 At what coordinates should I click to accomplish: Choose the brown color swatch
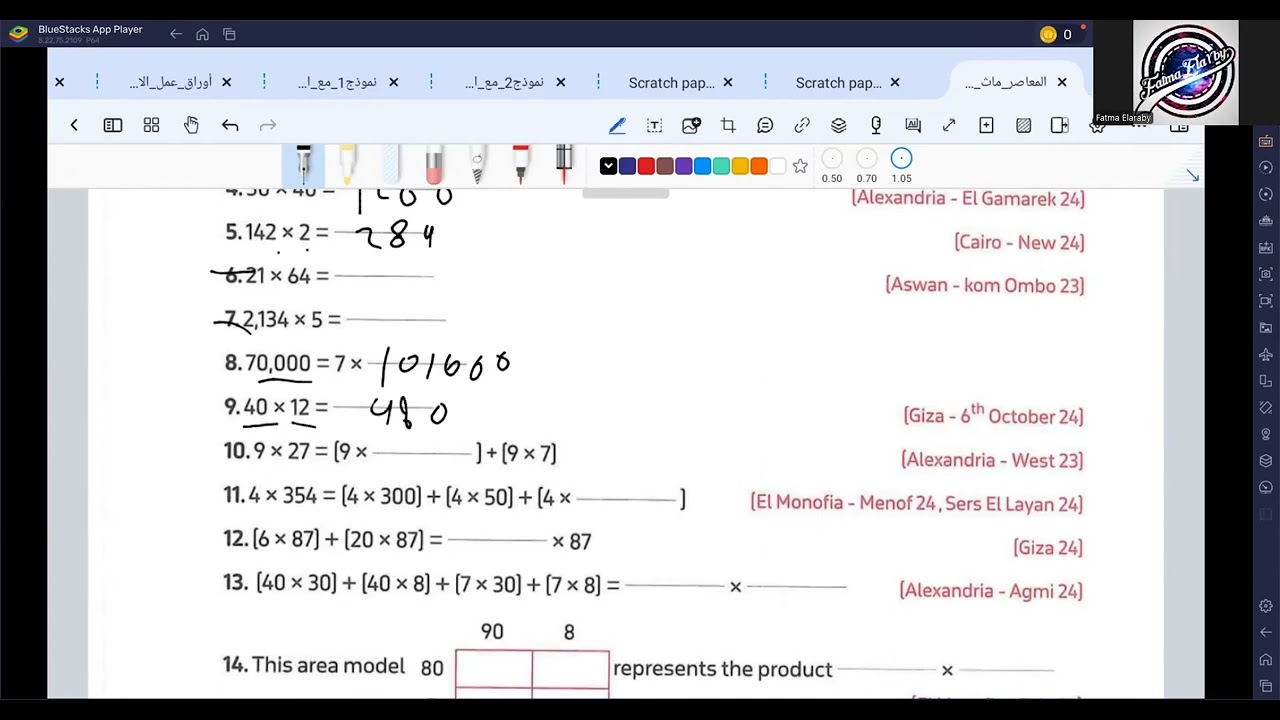click(x=665, y=166)
